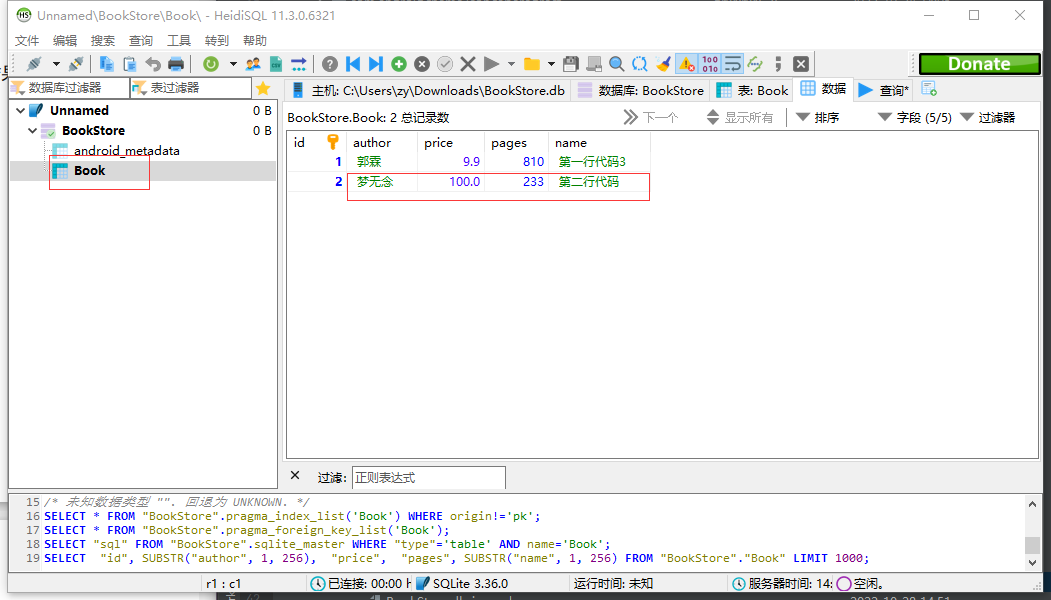Toggle the stop on errors button
Image resolution: width=1051 pixels, height=600 pixels.
[x=686, y=64]
